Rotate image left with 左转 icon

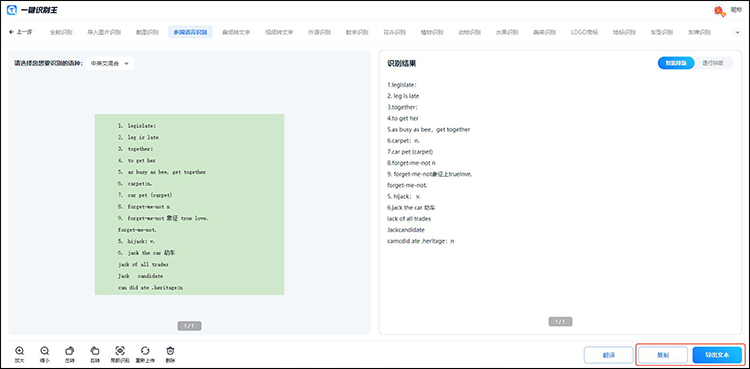(69, 351)
